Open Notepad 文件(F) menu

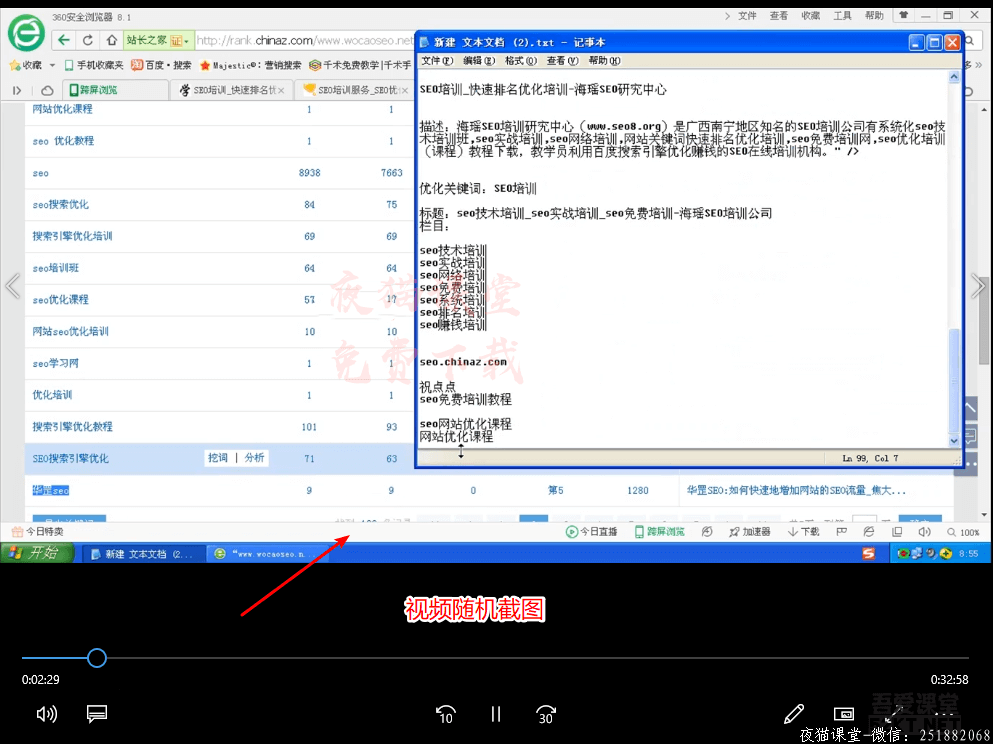pyautogui.click(x=437, y=61)
